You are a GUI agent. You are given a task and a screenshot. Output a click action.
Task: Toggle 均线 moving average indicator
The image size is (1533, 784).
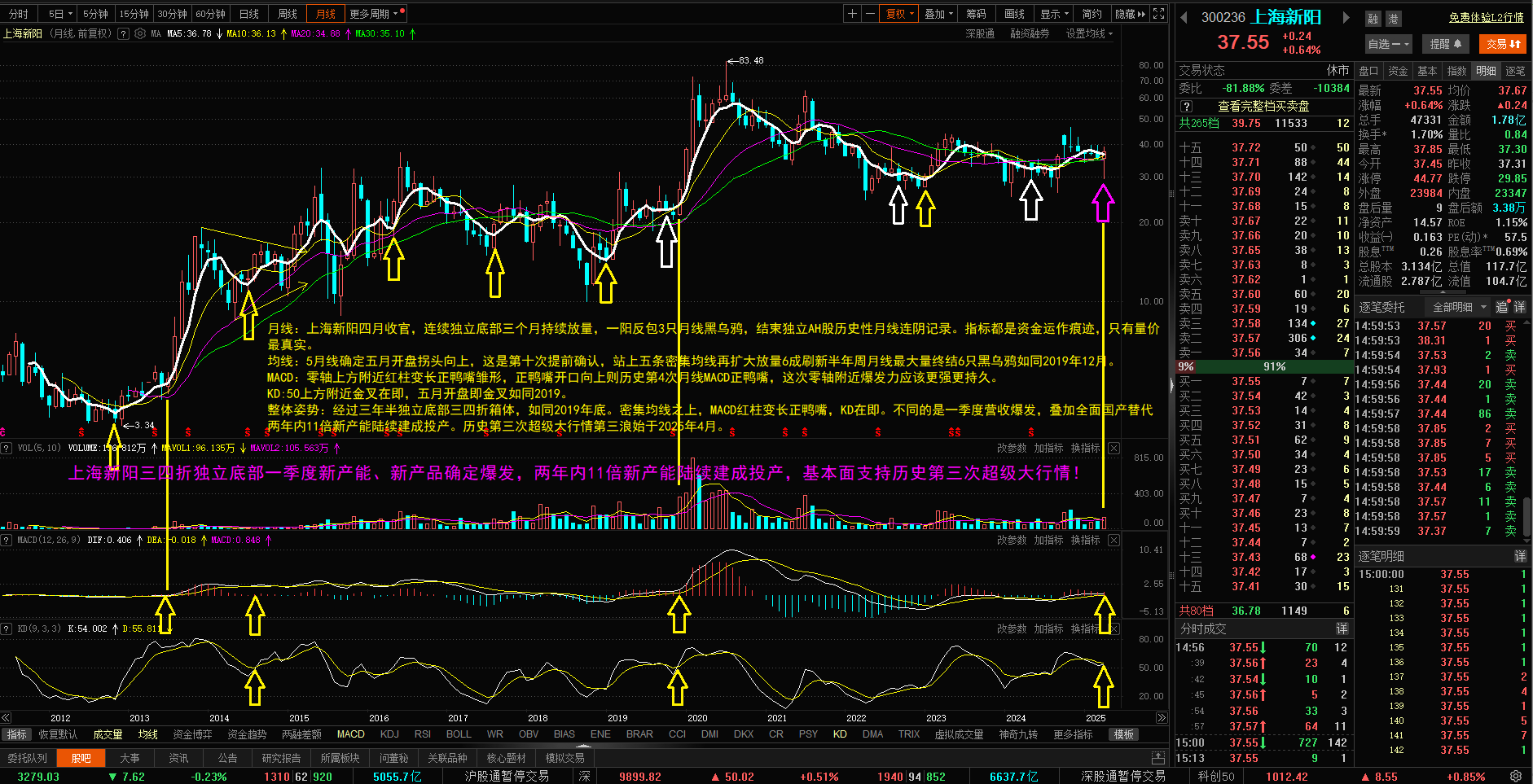[147, 734]
